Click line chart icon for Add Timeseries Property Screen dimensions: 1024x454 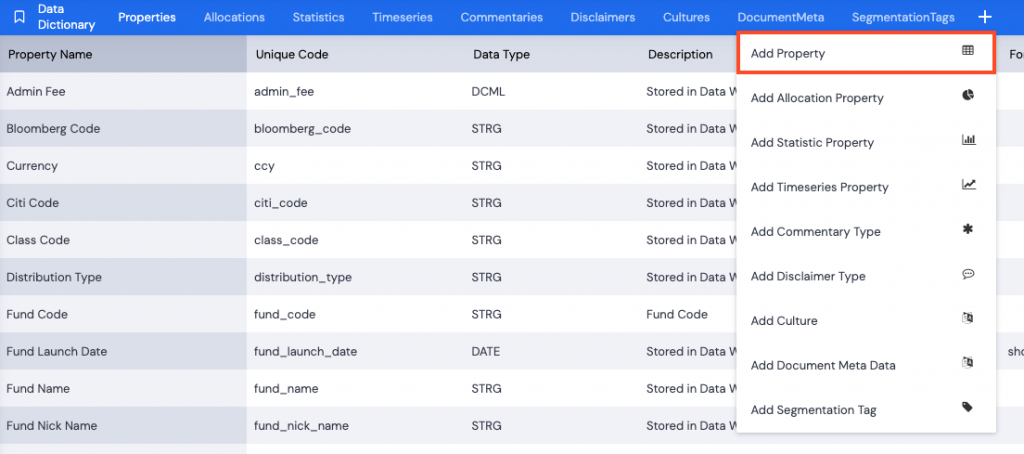pyautogui.click(x=968, y=184)
